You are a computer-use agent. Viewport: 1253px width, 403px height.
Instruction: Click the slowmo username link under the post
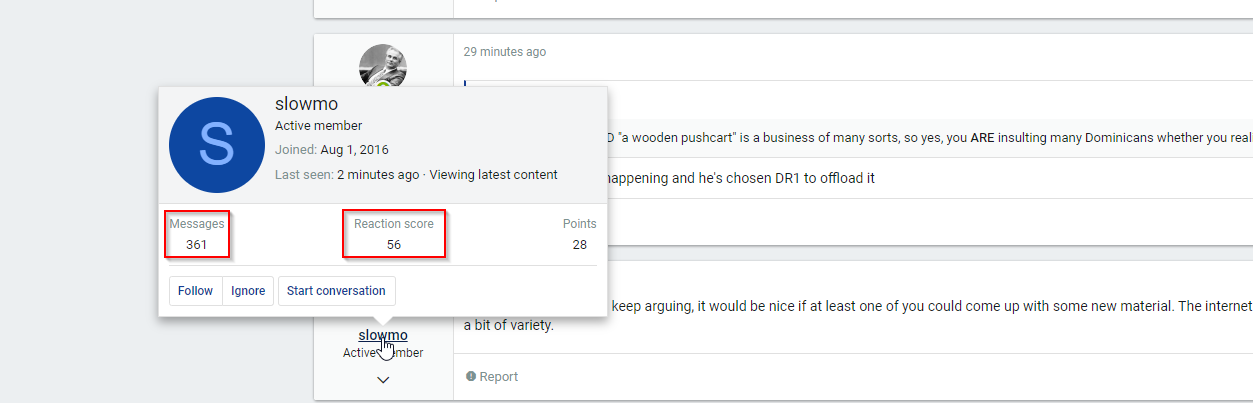pyautogui.click(x=383, y=335)
